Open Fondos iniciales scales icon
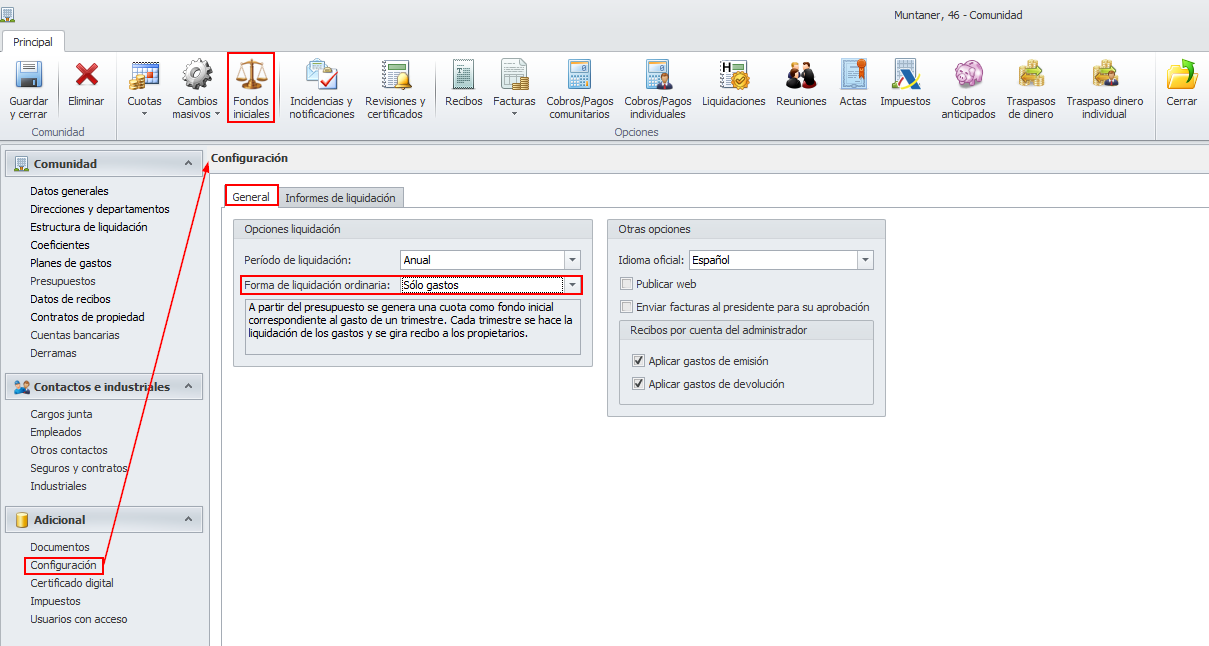This screenshot has width=1209, height=646. [251, 75]
